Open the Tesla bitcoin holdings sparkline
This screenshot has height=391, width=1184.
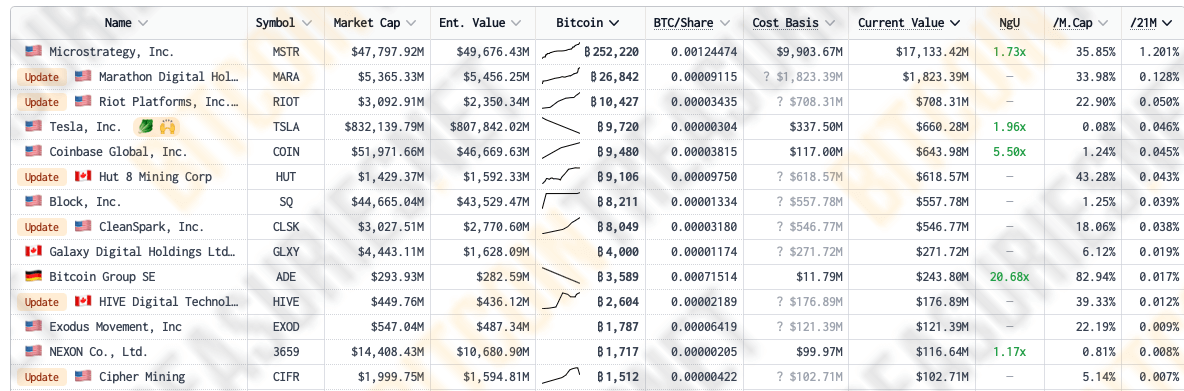561,127
